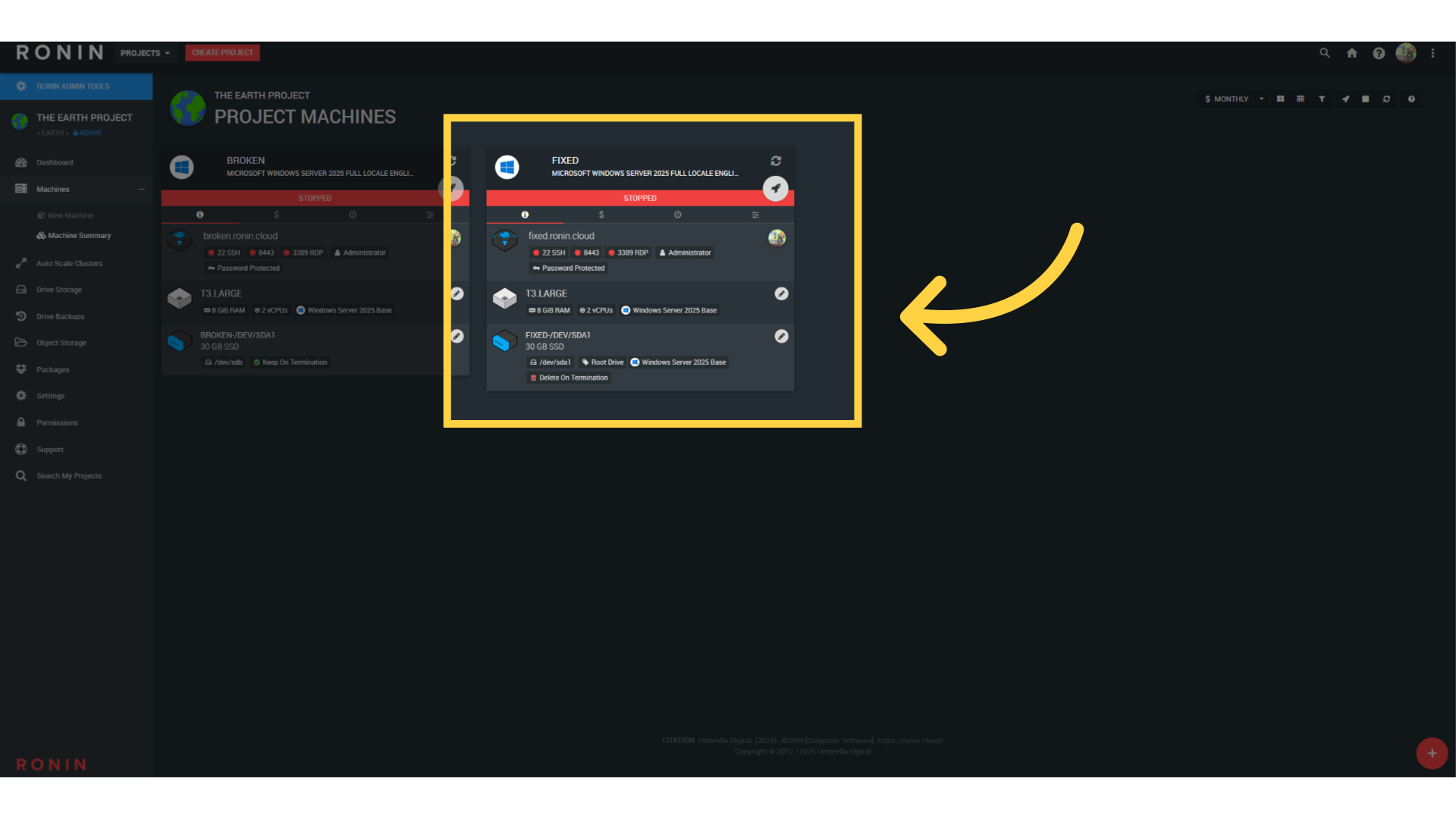Screen dimensions: 1456x819
Task: Select the FIXED card clock tab
Action: [x=678, y=215]
